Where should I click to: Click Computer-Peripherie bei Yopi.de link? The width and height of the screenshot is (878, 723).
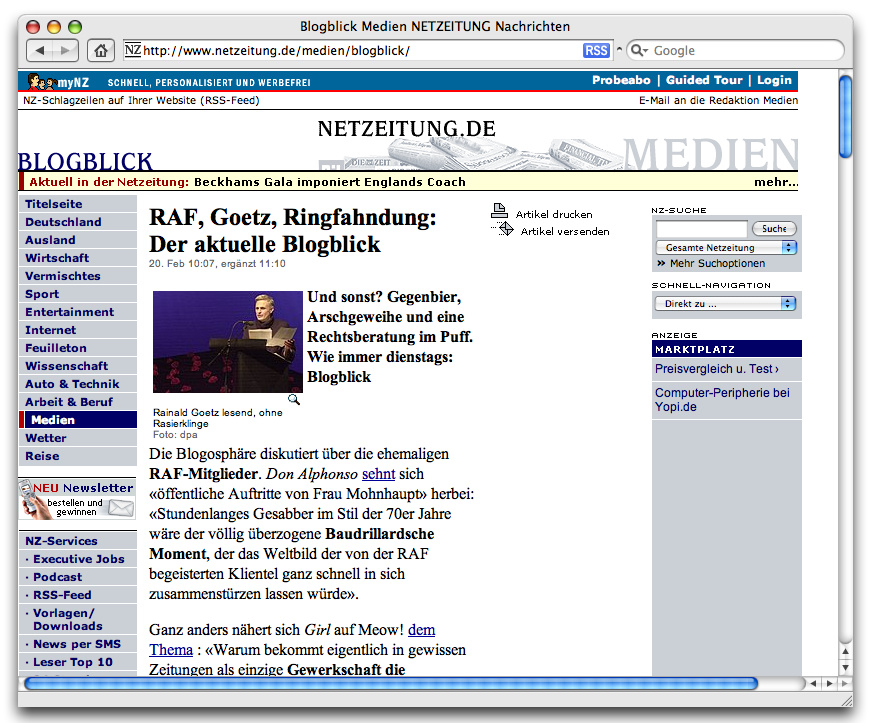722,399
